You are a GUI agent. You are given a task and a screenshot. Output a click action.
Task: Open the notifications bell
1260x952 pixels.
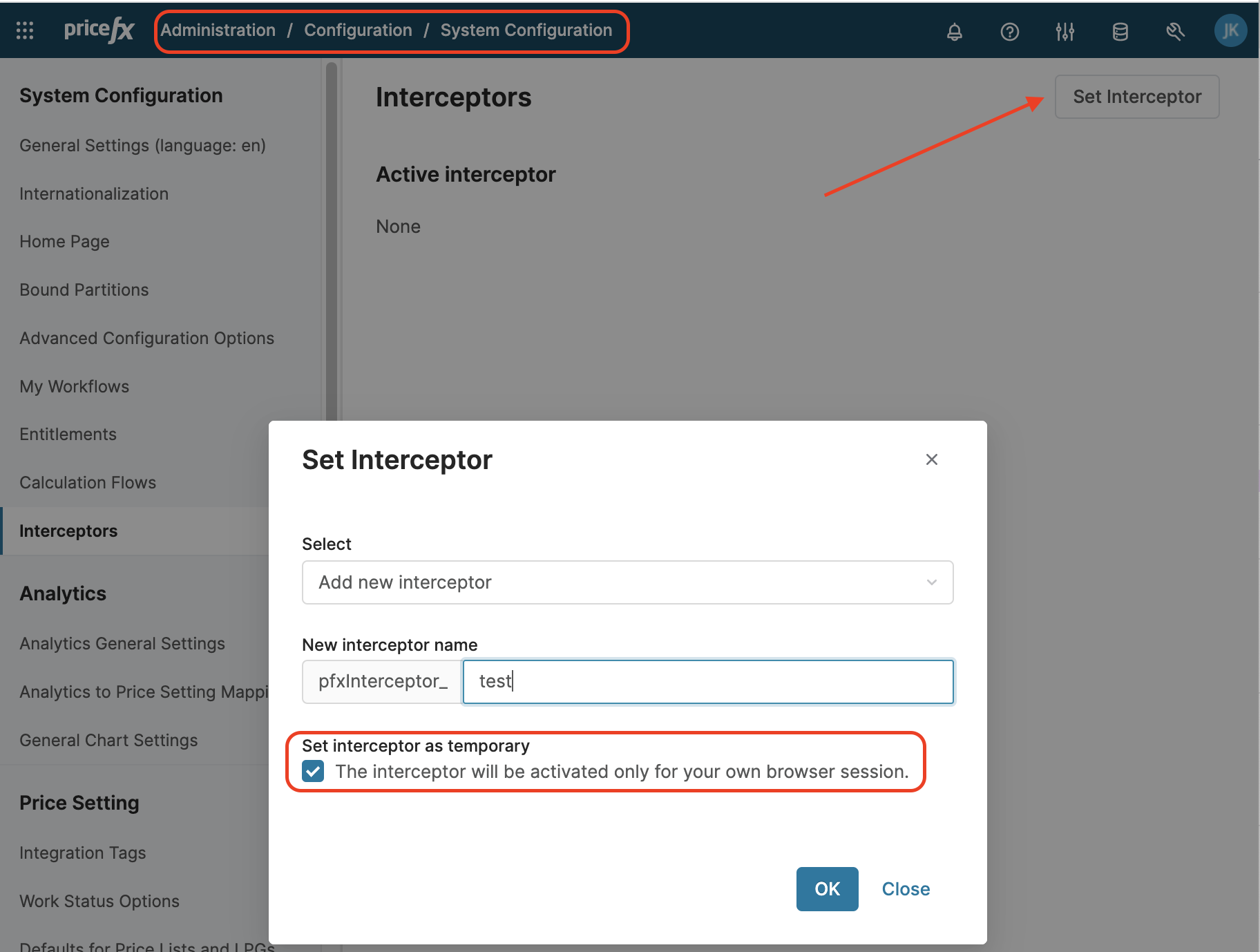954,32
